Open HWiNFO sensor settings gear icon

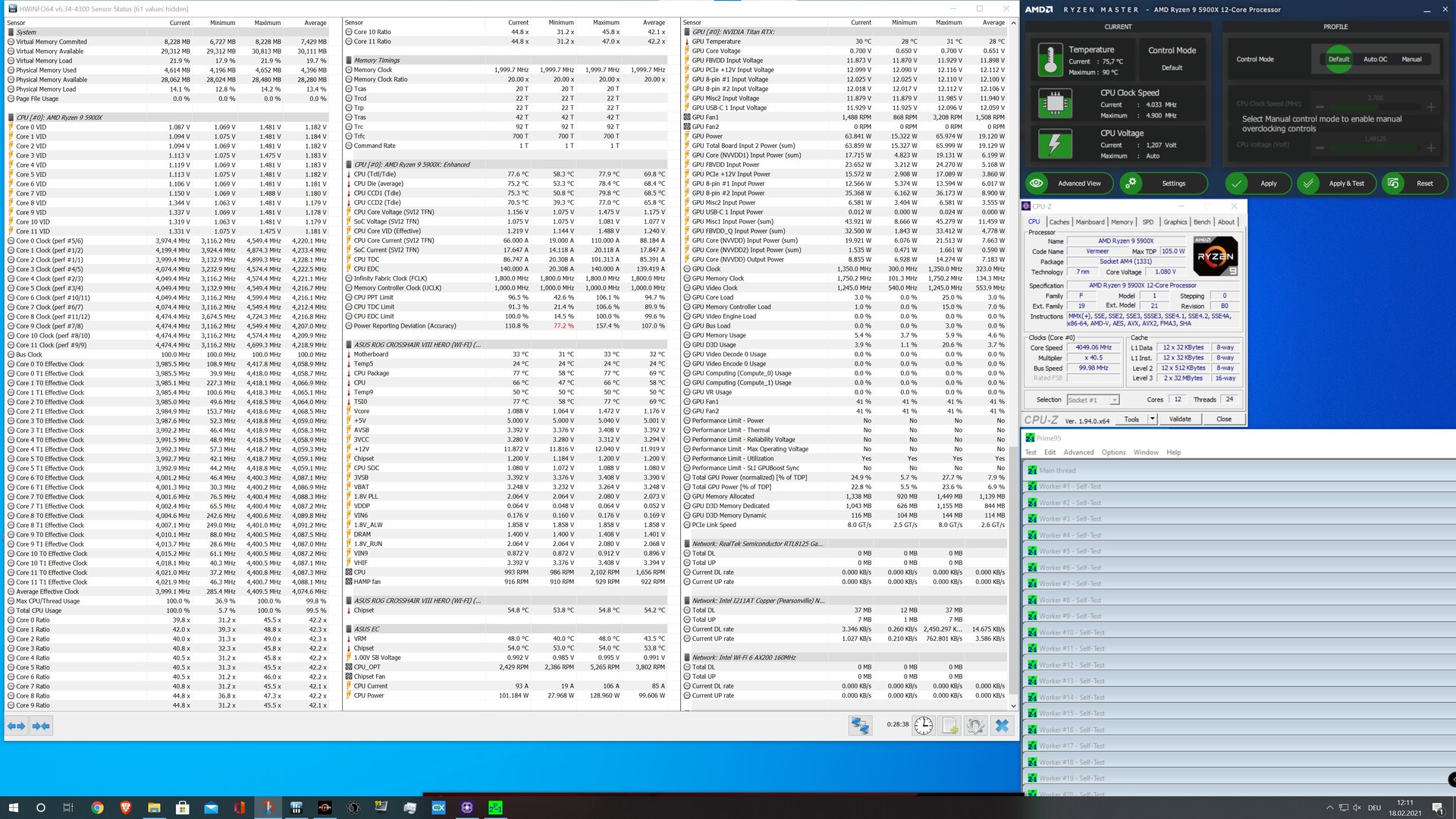pyautogui.click(x=975, y=726)
